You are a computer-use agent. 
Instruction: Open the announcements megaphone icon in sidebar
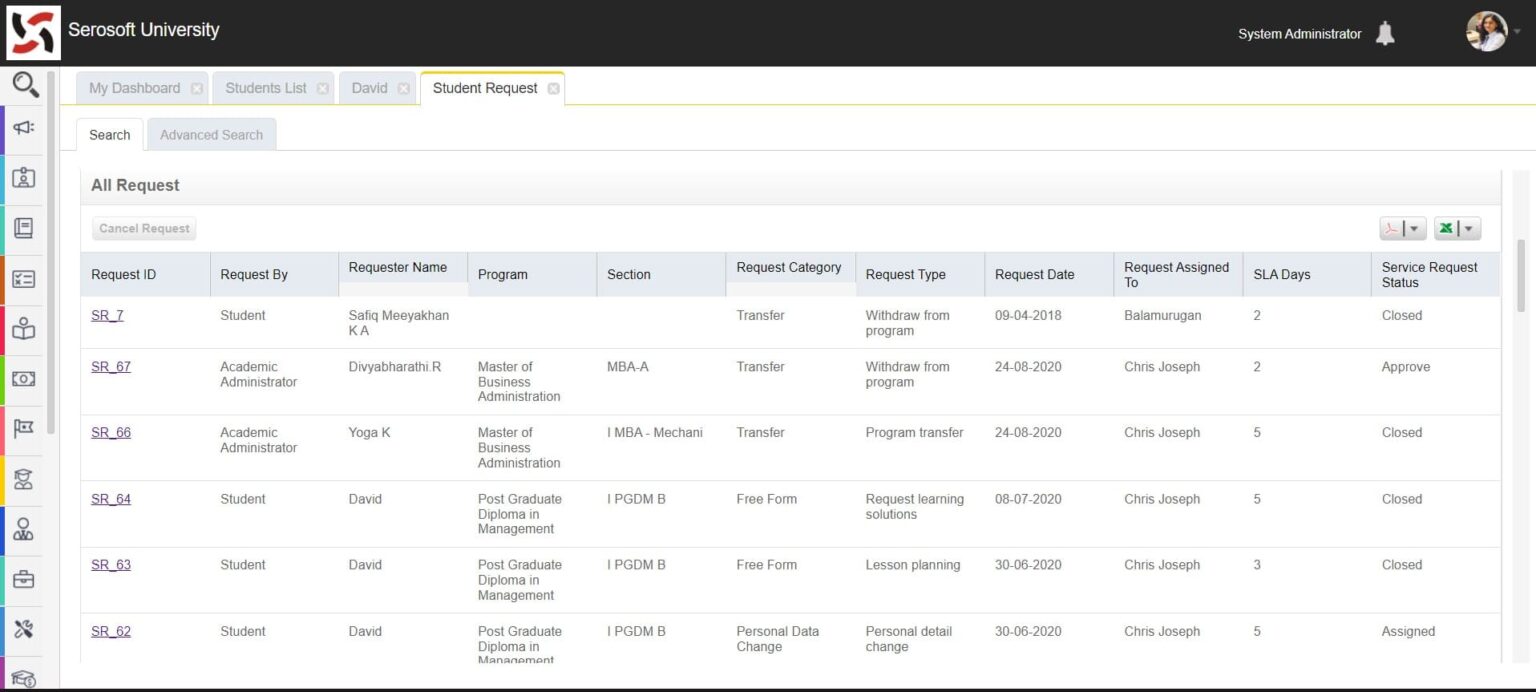click(x=24, y=127)
